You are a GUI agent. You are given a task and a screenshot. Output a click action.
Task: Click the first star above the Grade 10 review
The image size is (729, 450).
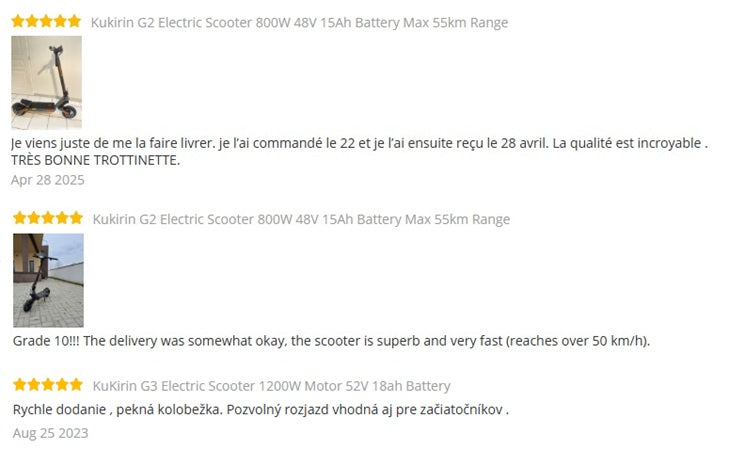click(19, 218)
